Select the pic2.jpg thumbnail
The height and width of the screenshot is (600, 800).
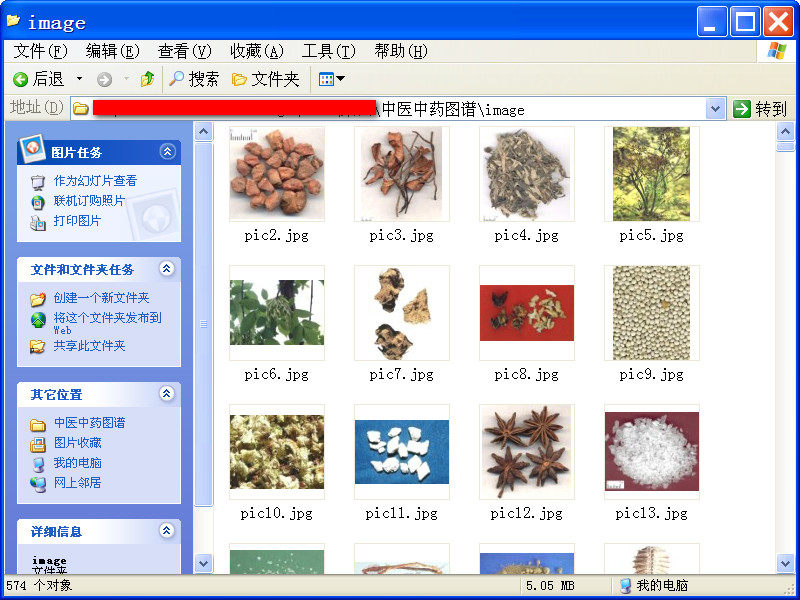tap(277, 174)
